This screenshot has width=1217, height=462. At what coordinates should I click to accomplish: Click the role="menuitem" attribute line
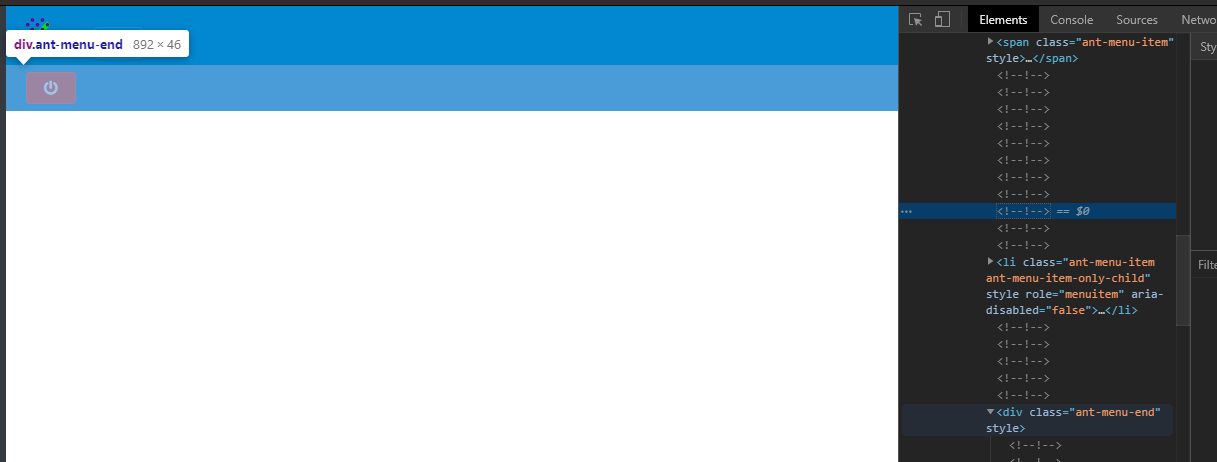(1053, 294)
